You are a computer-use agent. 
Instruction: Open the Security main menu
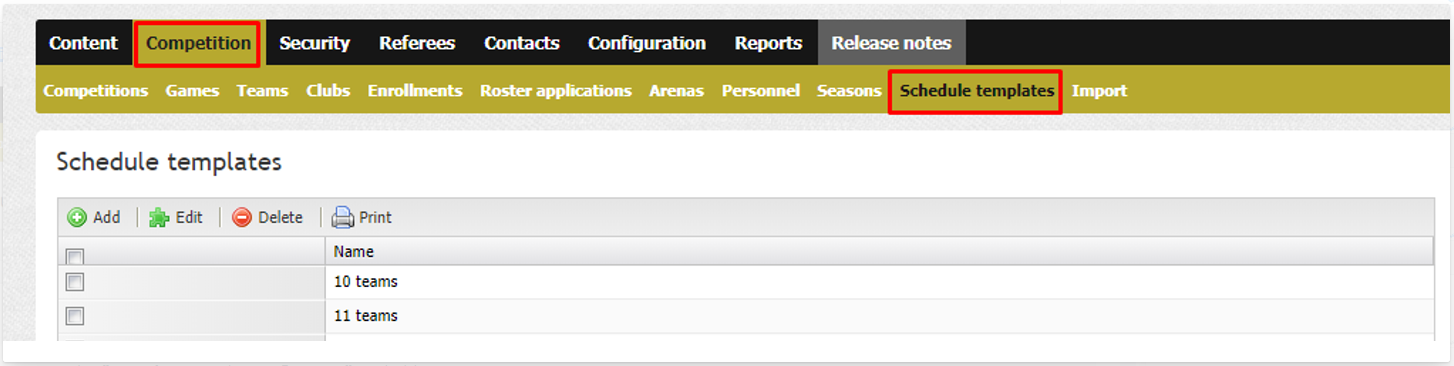point(314,43)
